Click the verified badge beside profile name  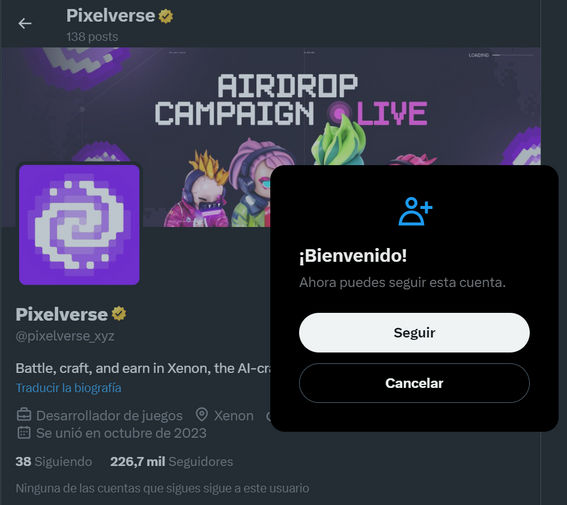[119, 314]
